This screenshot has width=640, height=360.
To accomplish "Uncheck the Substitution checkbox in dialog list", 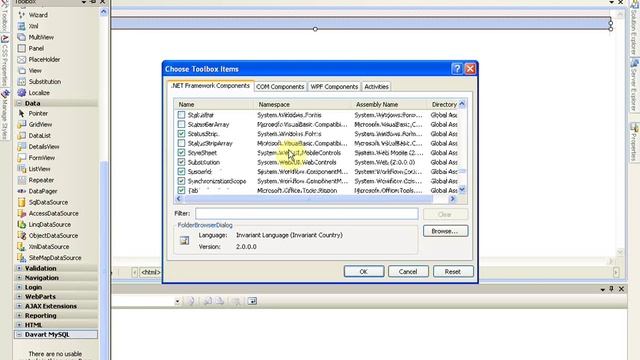I will tap(181, 162).
